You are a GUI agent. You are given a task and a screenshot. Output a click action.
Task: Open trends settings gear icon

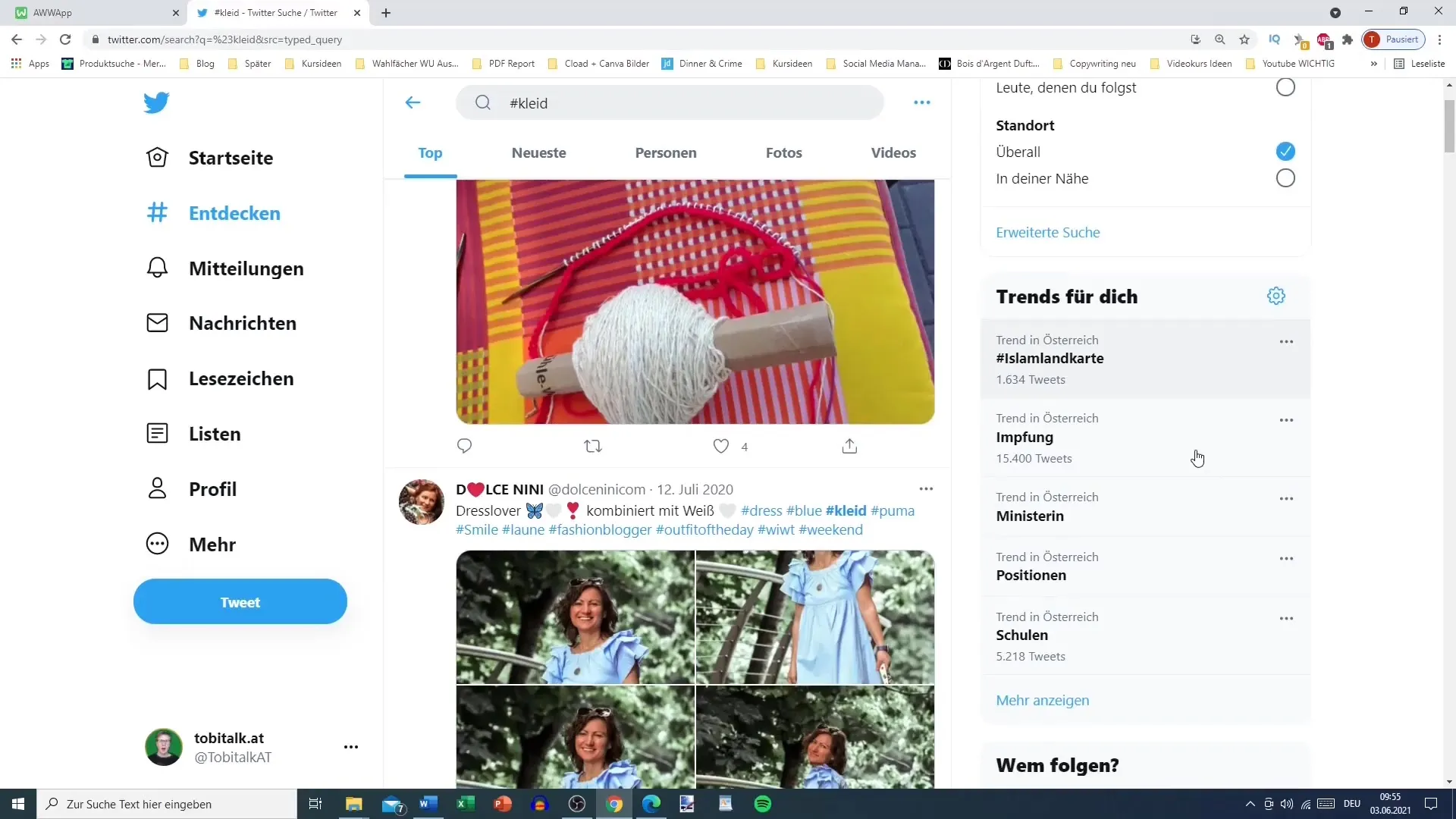(x=1276, y=296)
